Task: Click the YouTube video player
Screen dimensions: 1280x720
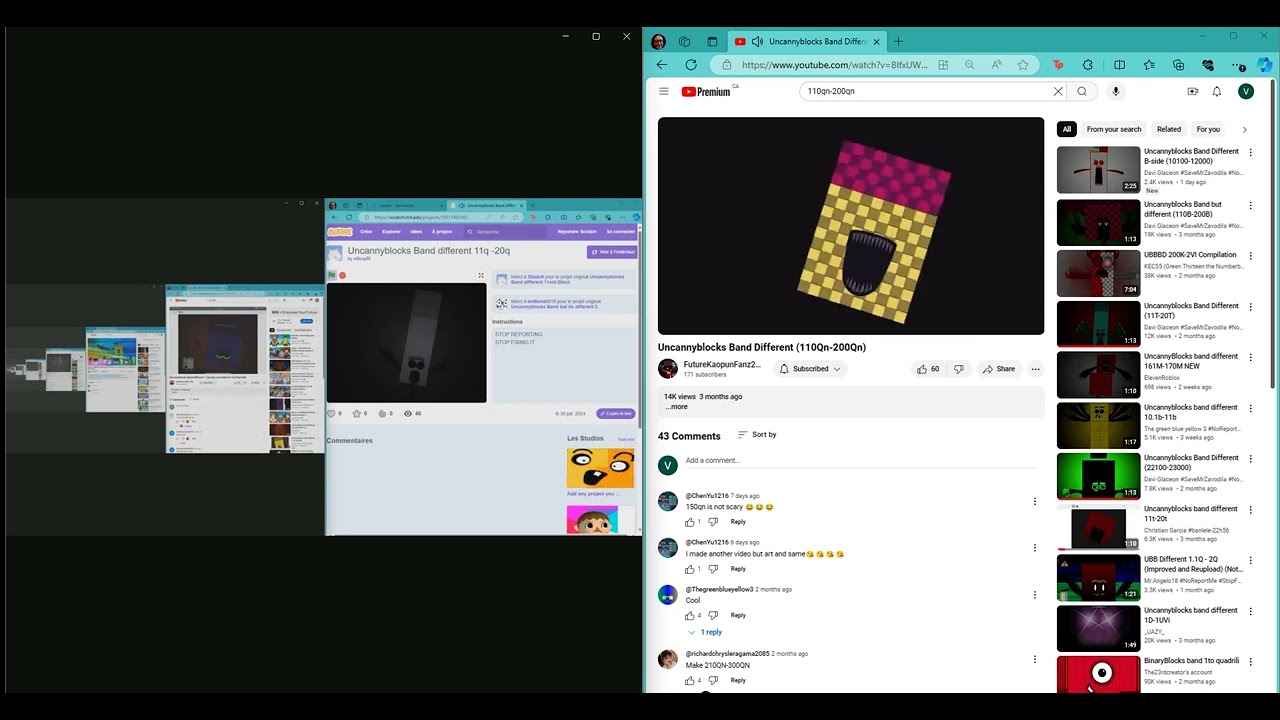Action: pos(851,226)
